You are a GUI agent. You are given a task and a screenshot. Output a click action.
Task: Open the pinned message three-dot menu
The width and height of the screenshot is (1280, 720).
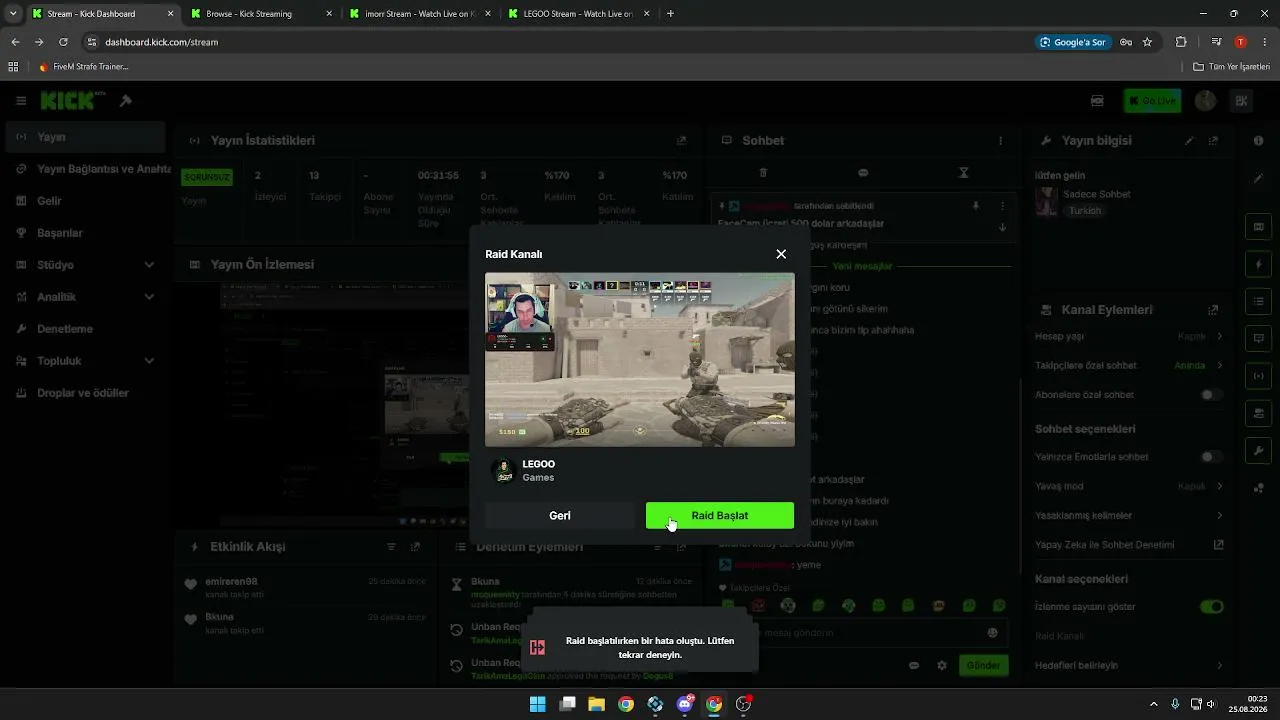[x=1003, y=206]
